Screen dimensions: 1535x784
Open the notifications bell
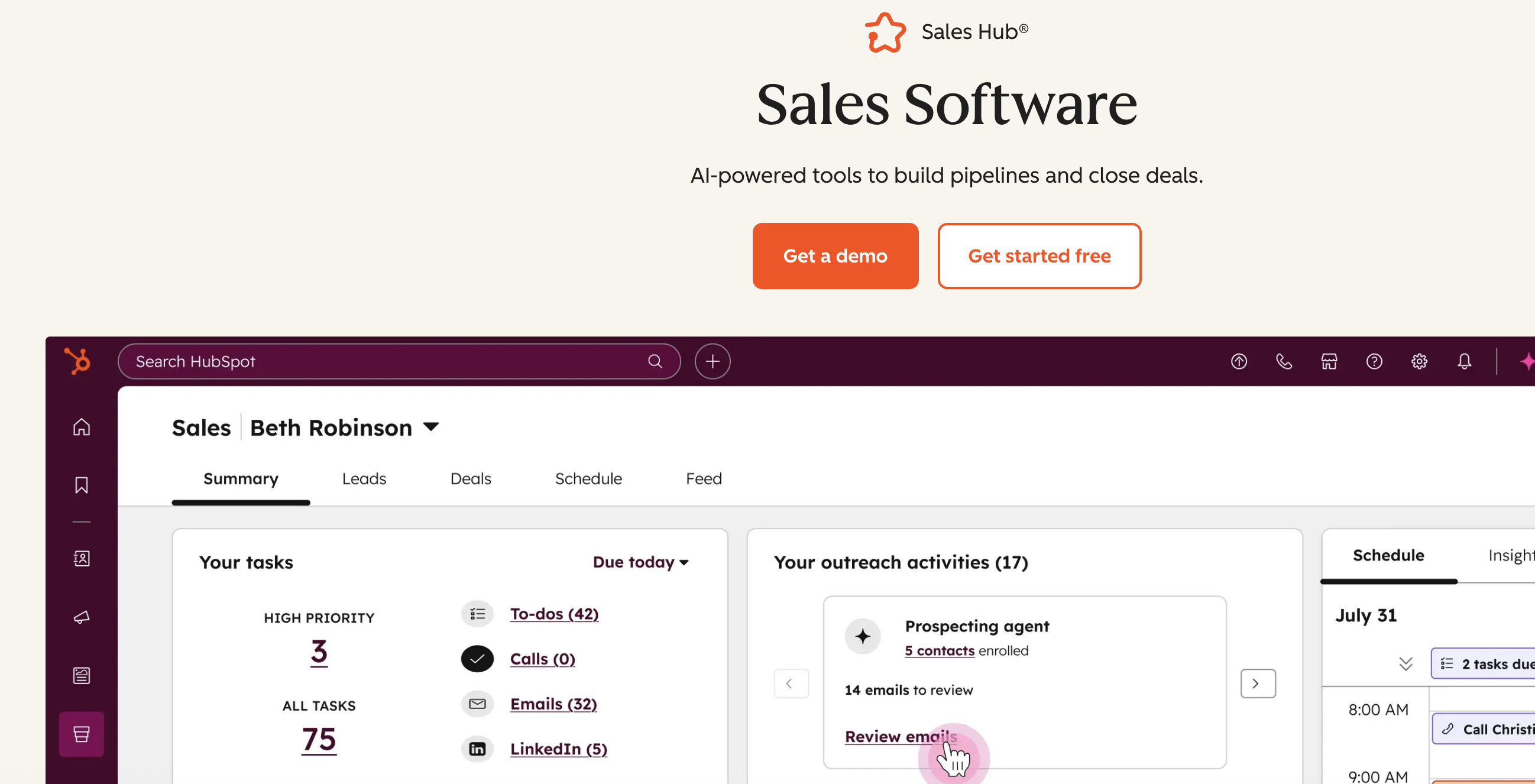1464,361
